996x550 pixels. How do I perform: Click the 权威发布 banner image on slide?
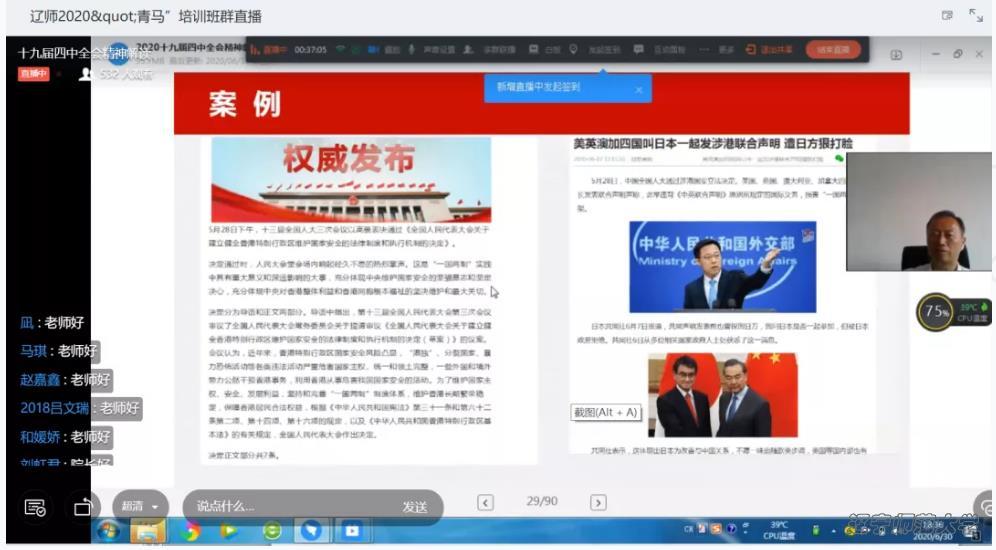[351, 180]
